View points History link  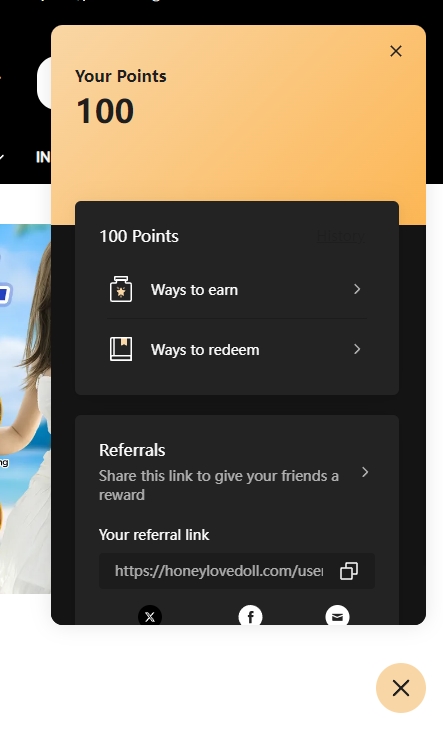click(341, 236)
